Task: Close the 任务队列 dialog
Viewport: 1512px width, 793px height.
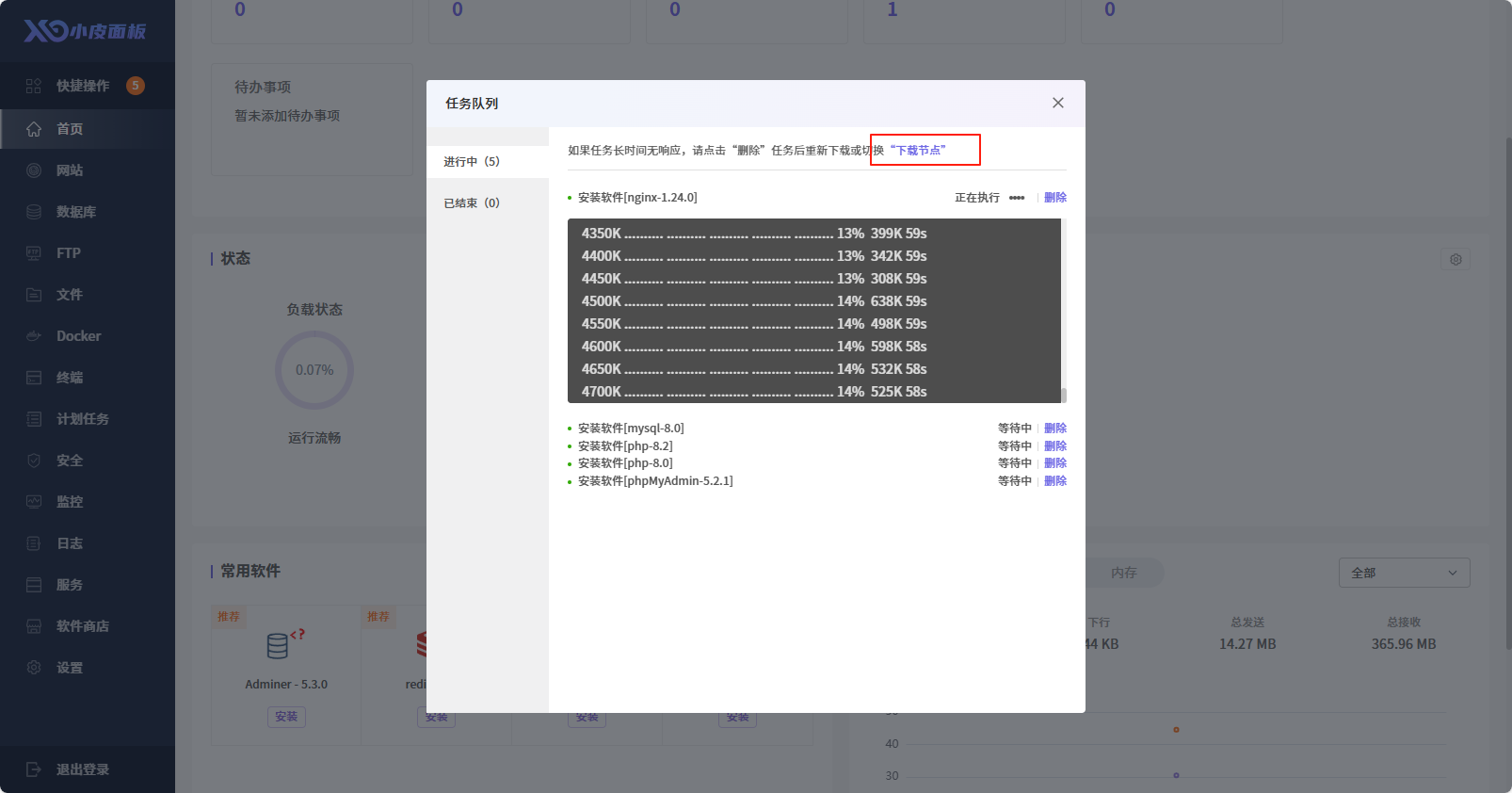Action: (1058, 103)
